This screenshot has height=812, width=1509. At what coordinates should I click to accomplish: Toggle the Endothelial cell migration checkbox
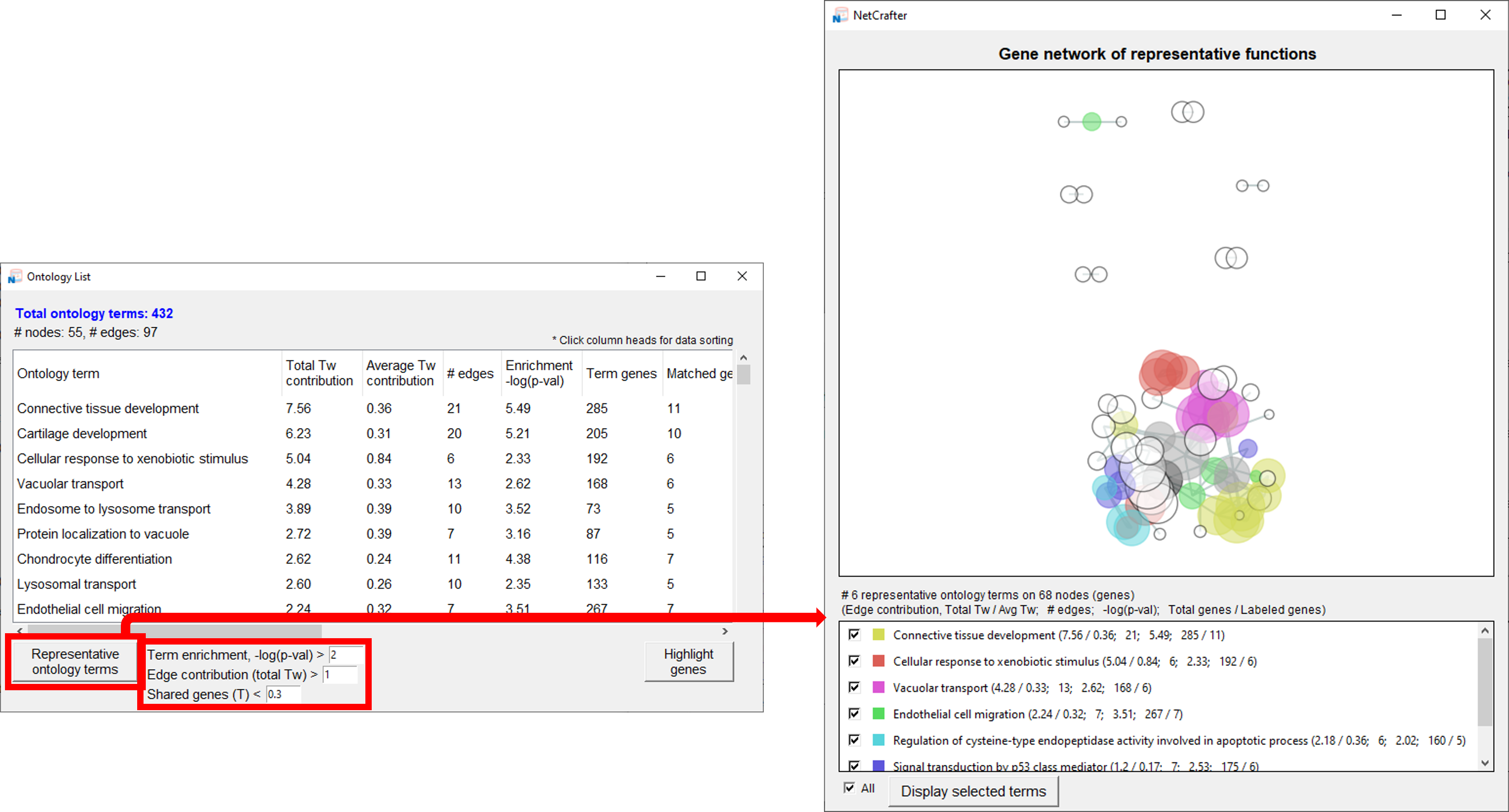tap(854, 714)
